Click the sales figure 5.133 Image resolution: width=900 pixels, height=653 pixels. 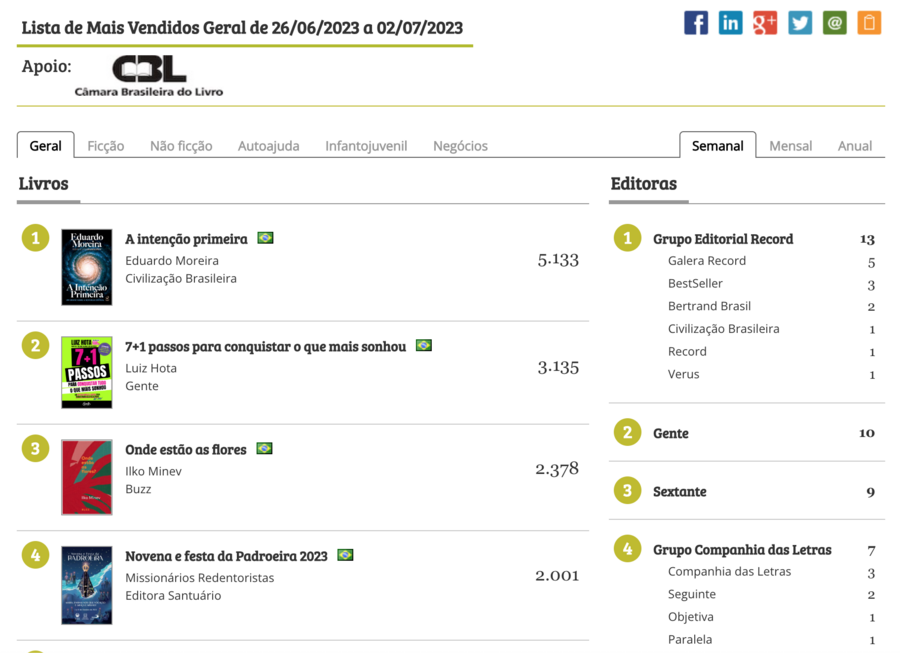coord(558,260)
